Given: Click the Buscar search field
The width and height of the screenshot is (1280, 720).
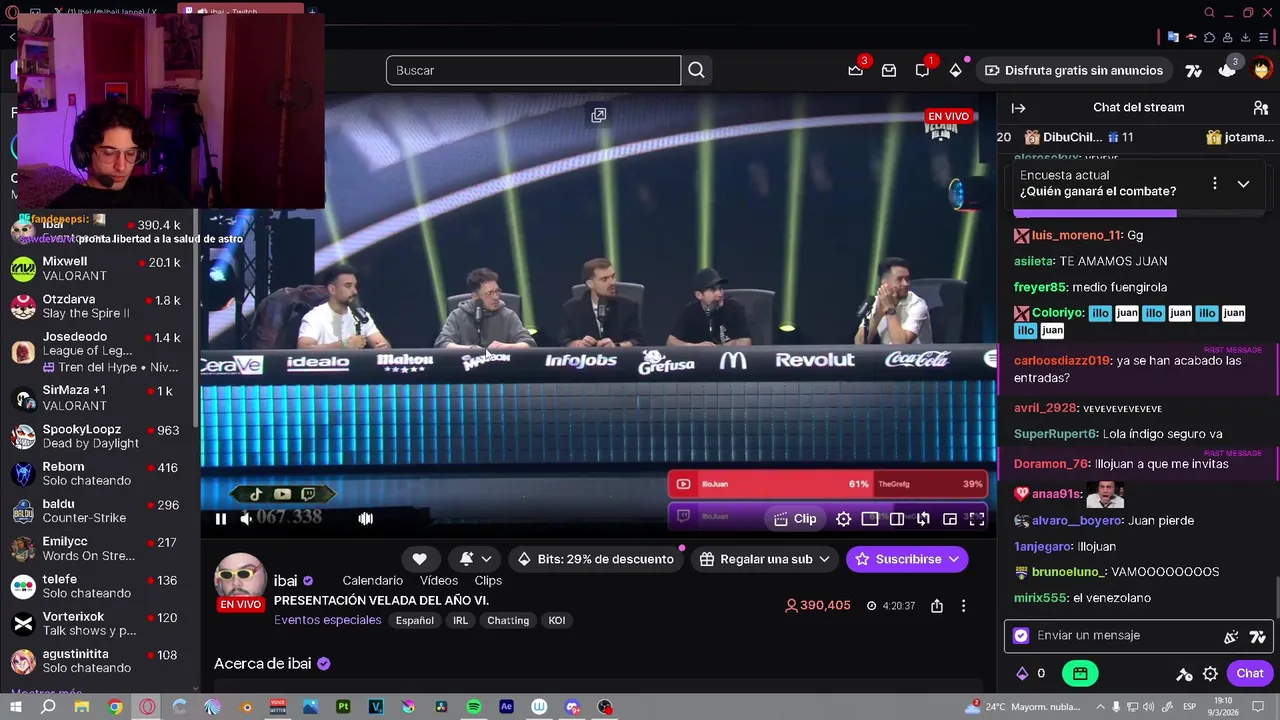Looking at the screenshot, I should [x=533, y=70].
